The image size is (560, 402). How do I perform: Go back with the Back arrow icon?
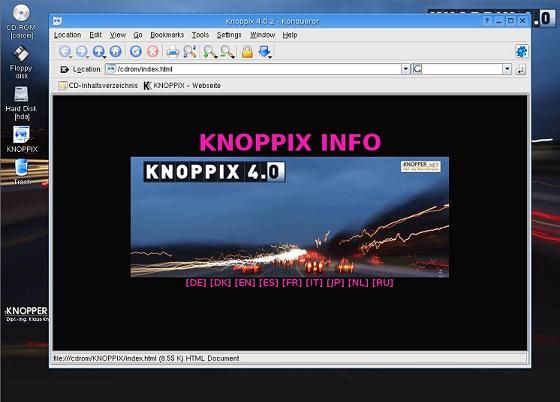(x=65, y=51)
